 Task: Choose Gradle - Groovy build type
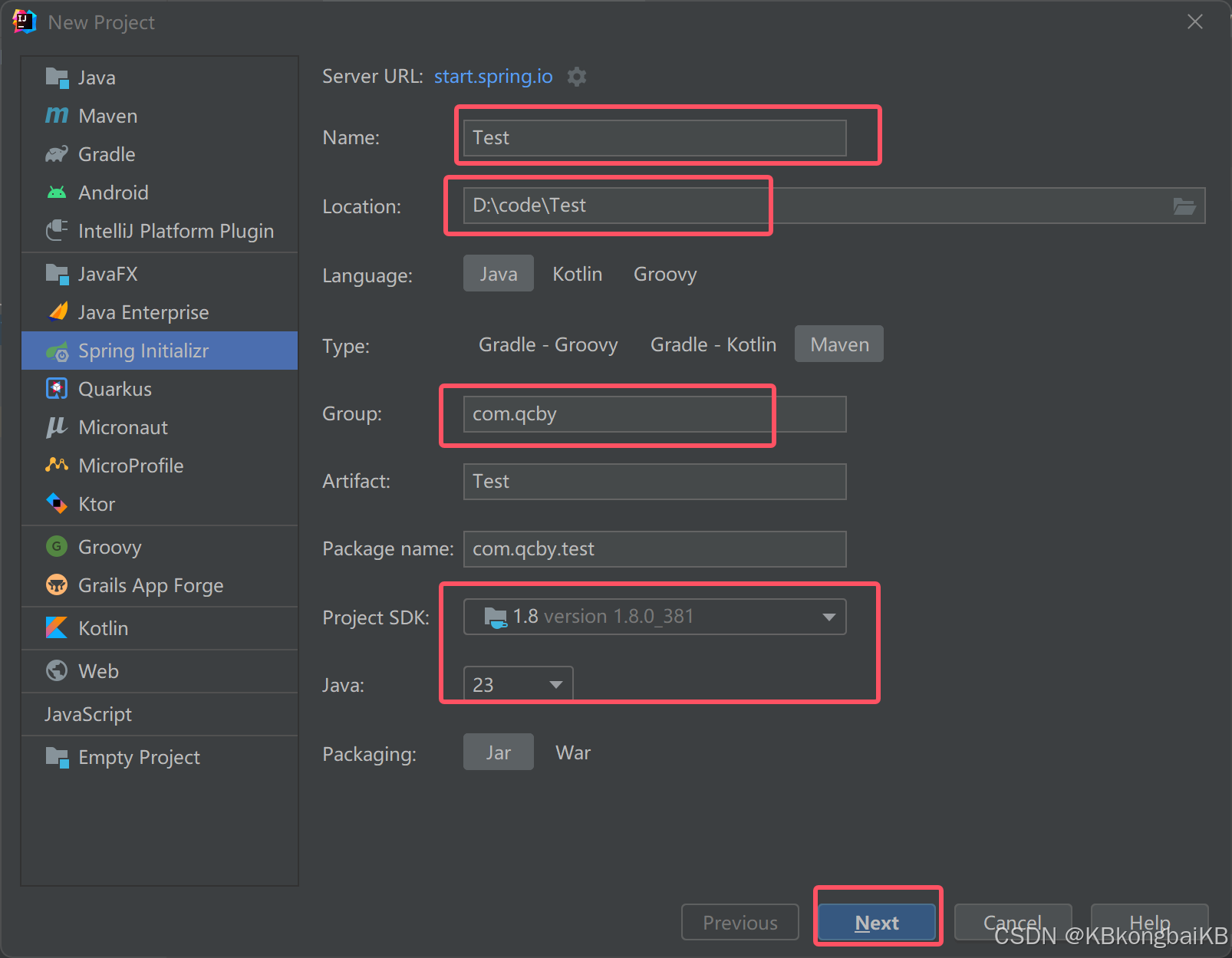click(548, 344)
